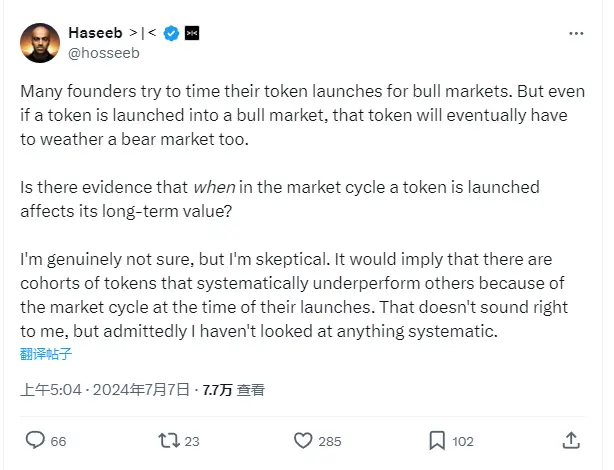This screenshot has width=614, height=470.
Task: Click the display name Haseeb
Action: pos(95,34)
